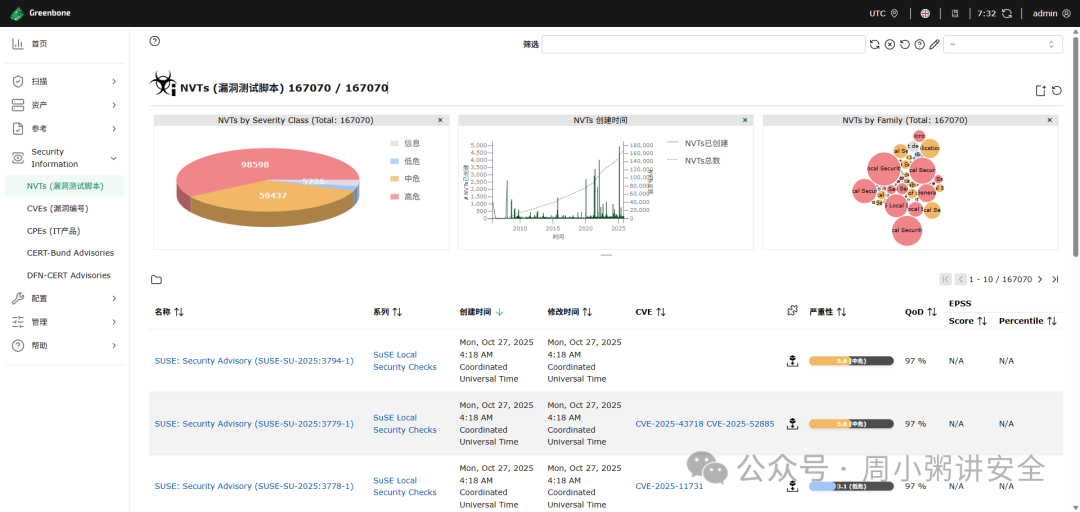Click the edit filter pencil icon
Viewport: 1080px width, 512px height.
coord(934,44)
